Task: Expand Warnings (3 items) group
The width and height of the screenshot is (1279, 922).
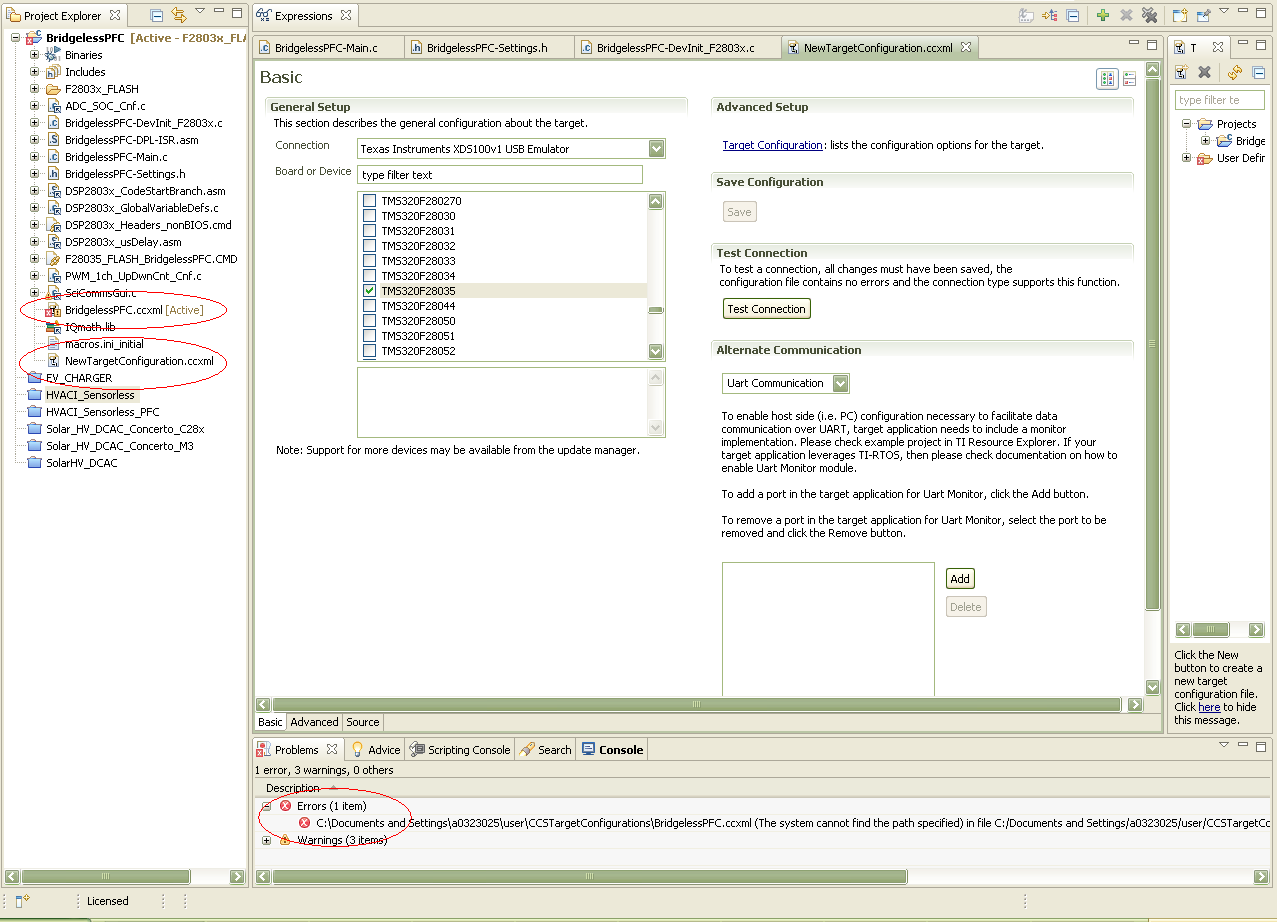Action: 267,840
